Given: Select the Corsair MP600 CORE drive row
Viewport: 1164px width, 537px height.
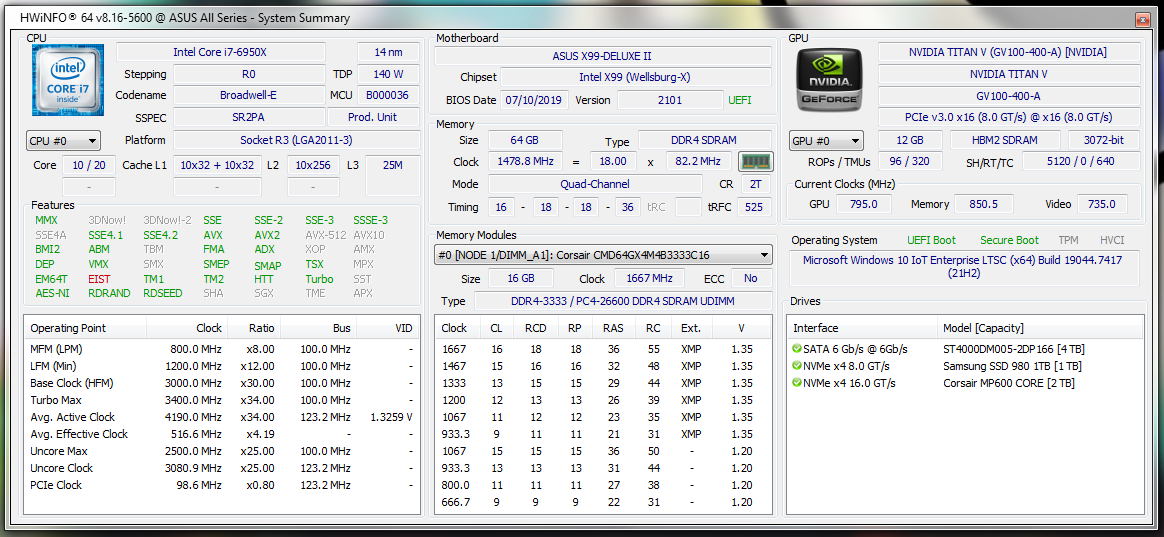Looking at the screenshot, I should click(x=964, y=383).
